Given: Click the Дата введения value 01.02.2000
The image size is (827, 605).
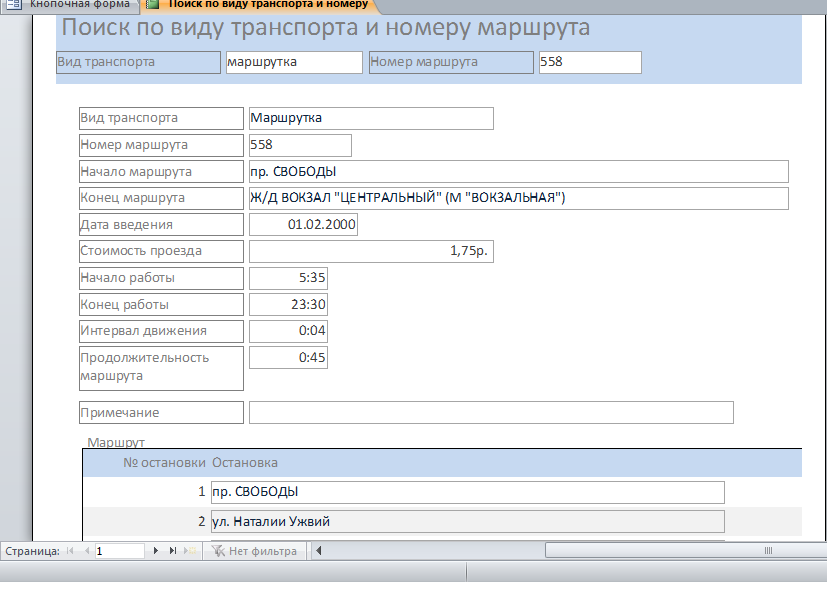Looking at the screenshot, I should click(303, 225).
